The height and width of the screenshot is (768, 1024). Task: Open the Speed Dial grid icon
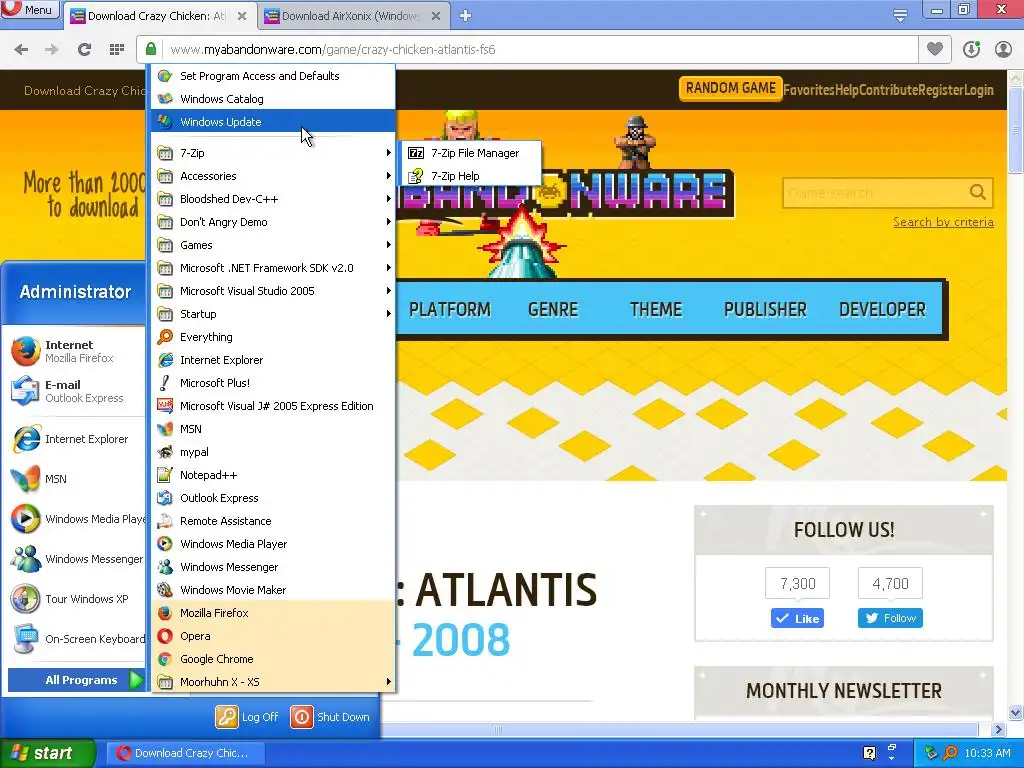117,50
